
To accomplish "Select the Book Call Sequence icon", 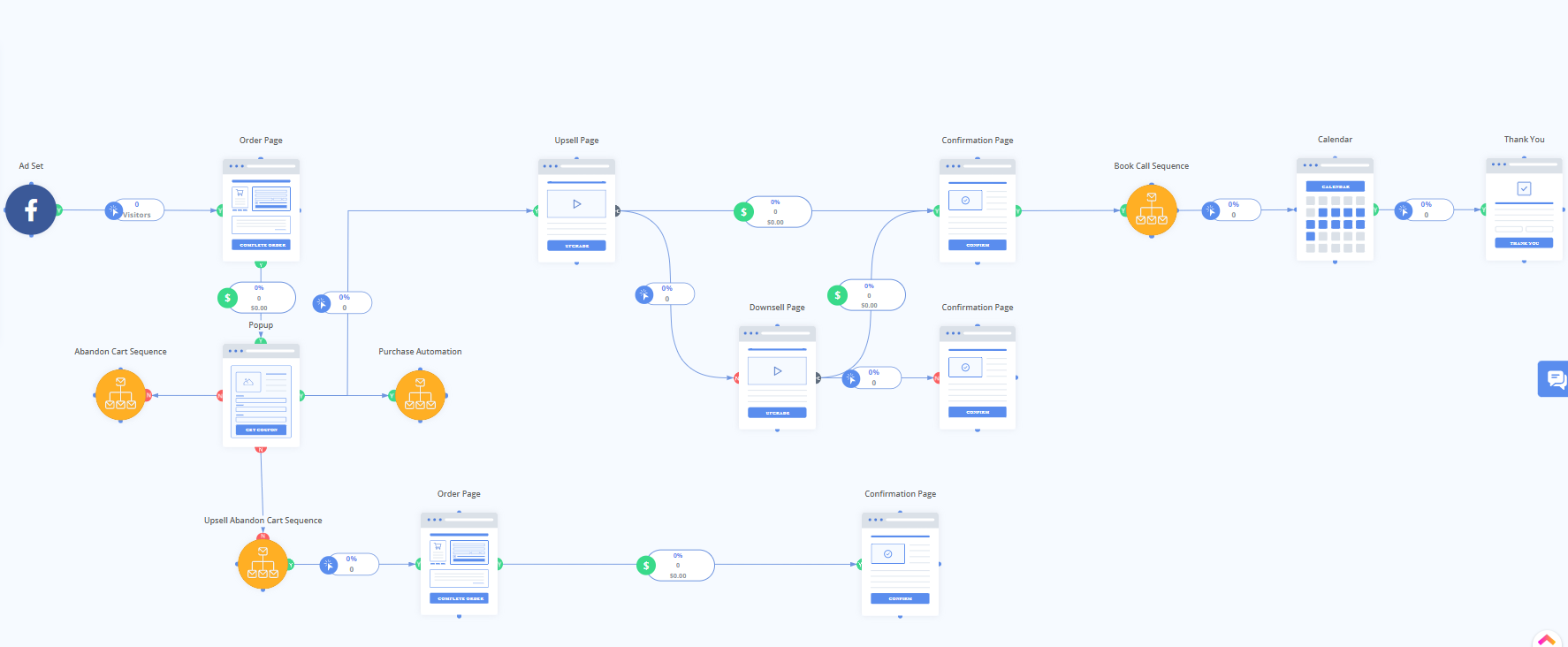I will (x=1151, y=210).
